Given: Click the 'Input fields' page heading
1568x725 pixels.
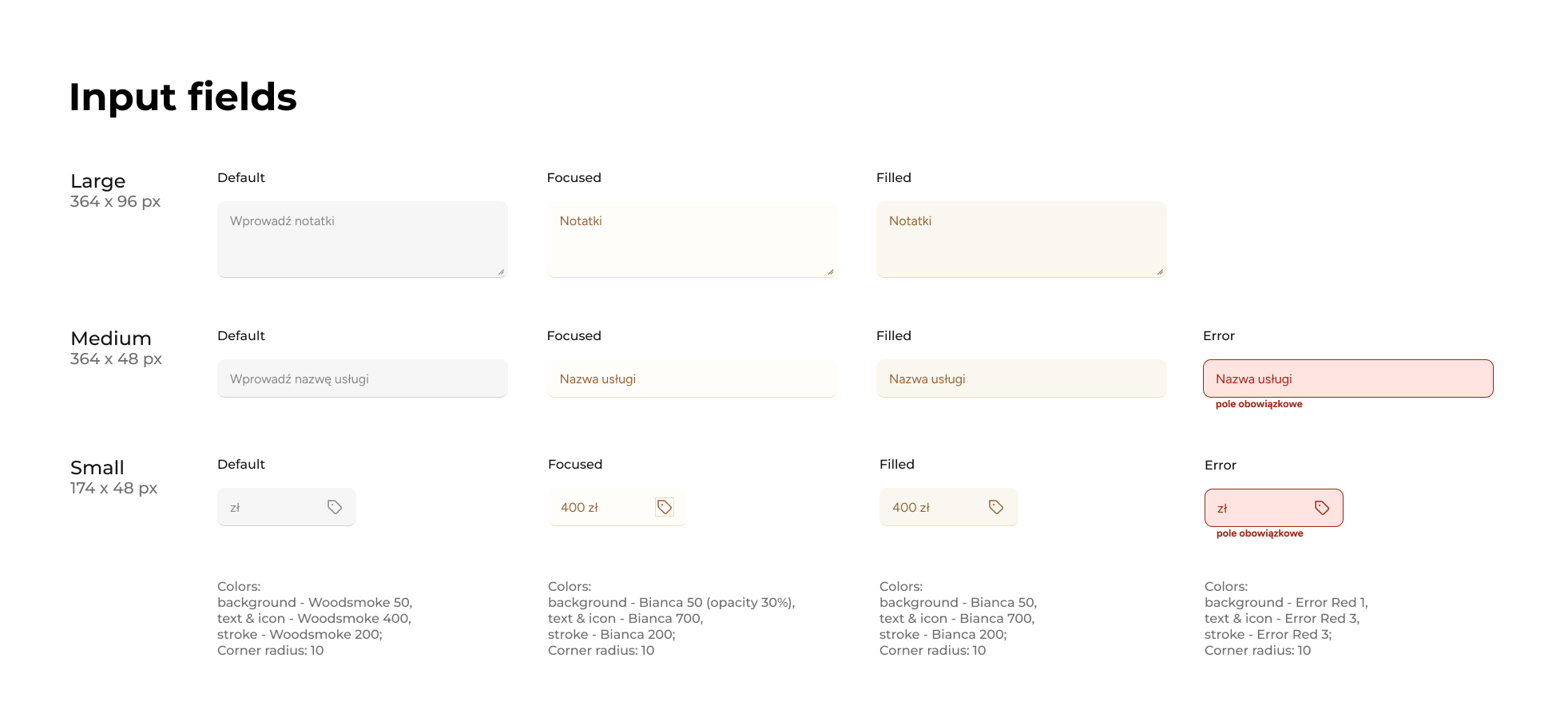Looking at the screenshot, I should (183, 97).
